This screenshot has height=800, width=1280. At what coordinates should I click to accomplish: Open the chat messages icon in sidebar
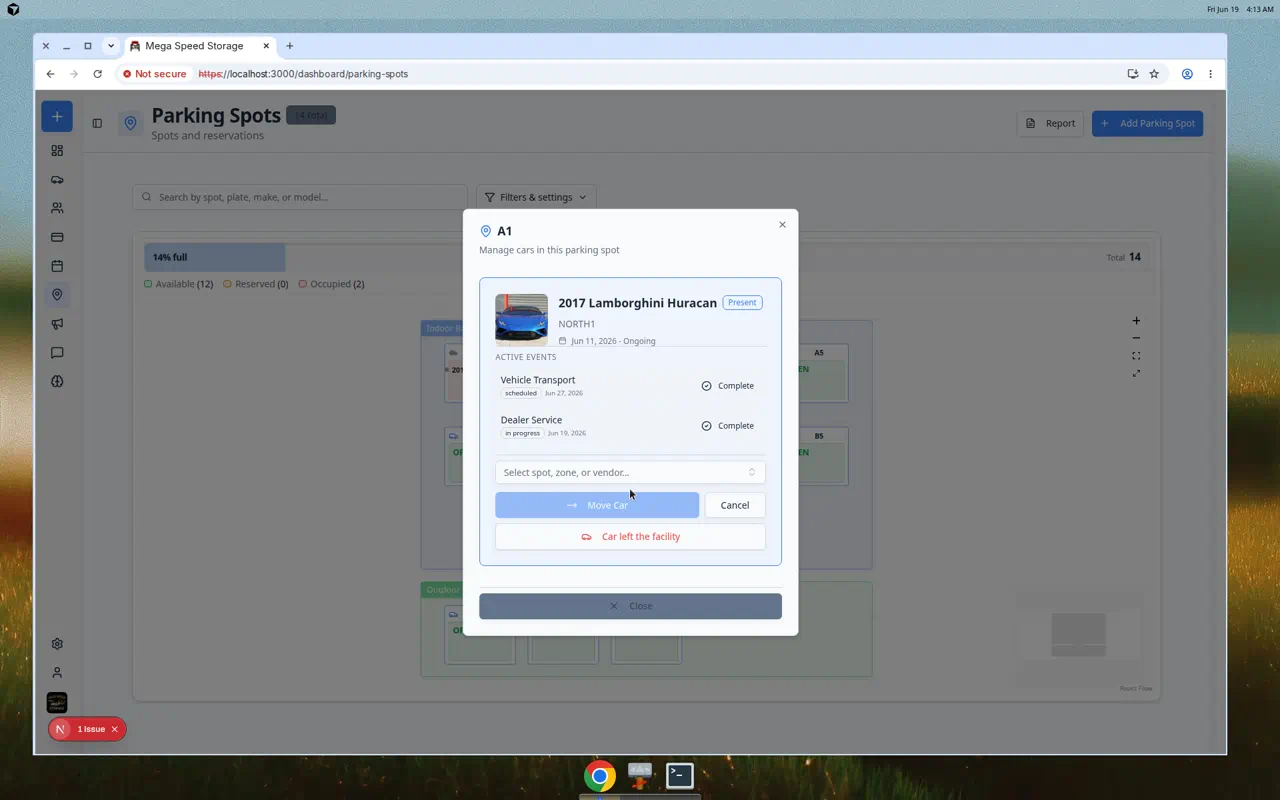click(57, 353)
